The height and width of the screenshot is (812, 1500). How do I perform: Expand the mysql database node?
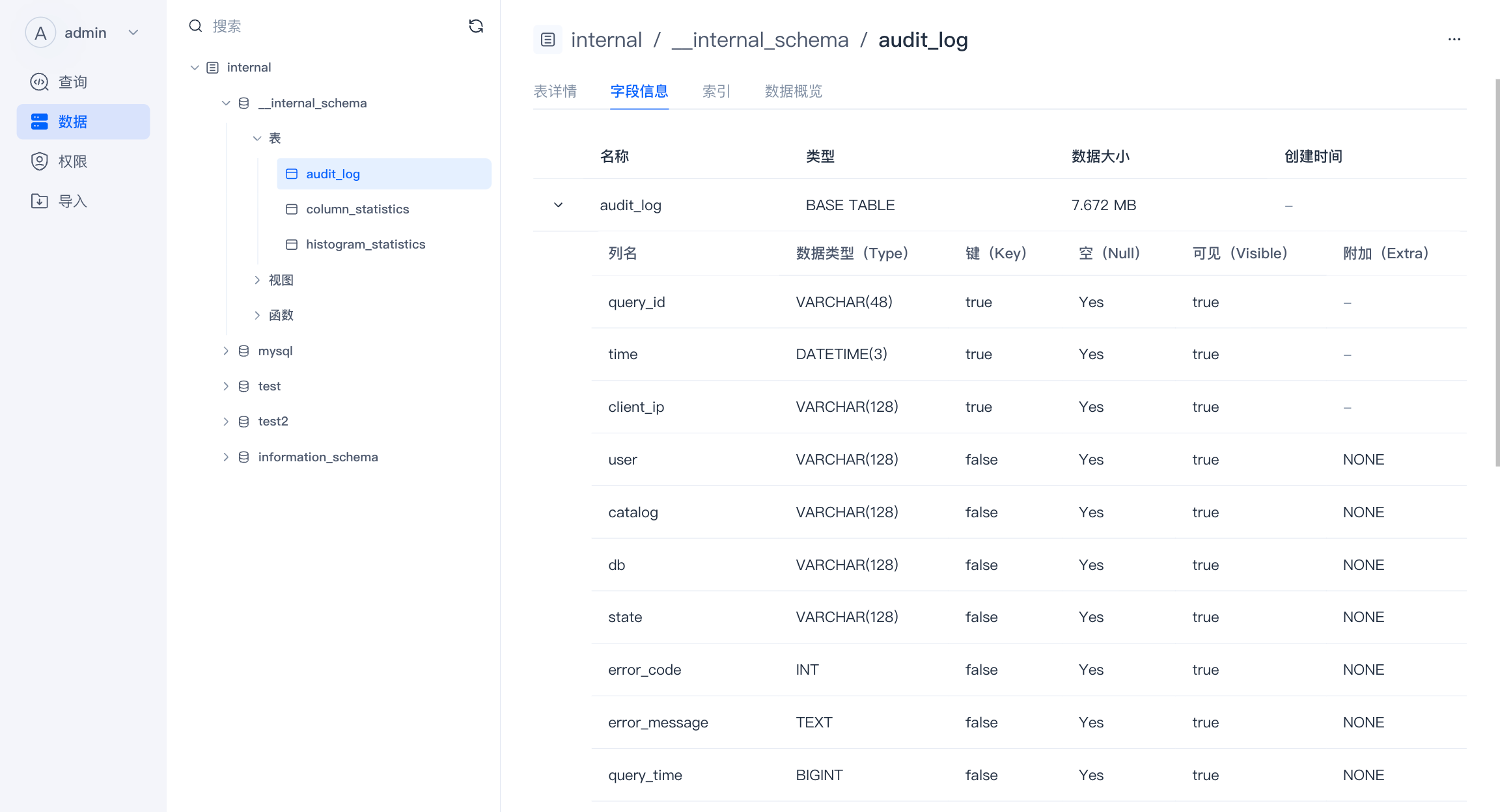[226, 351]
